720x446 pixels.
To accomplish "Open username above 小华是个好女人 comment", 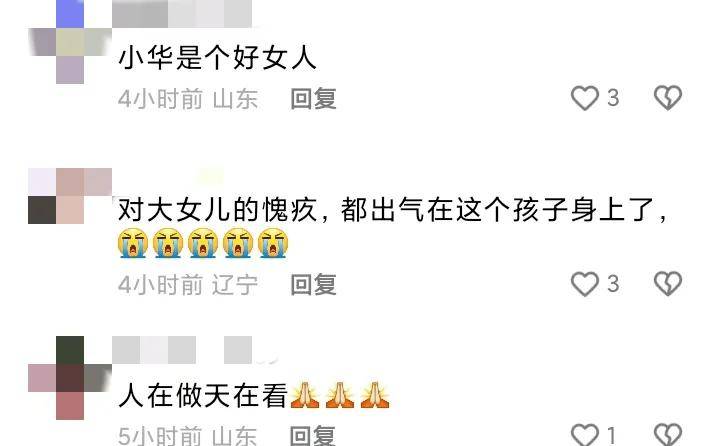I will [182, 14].
